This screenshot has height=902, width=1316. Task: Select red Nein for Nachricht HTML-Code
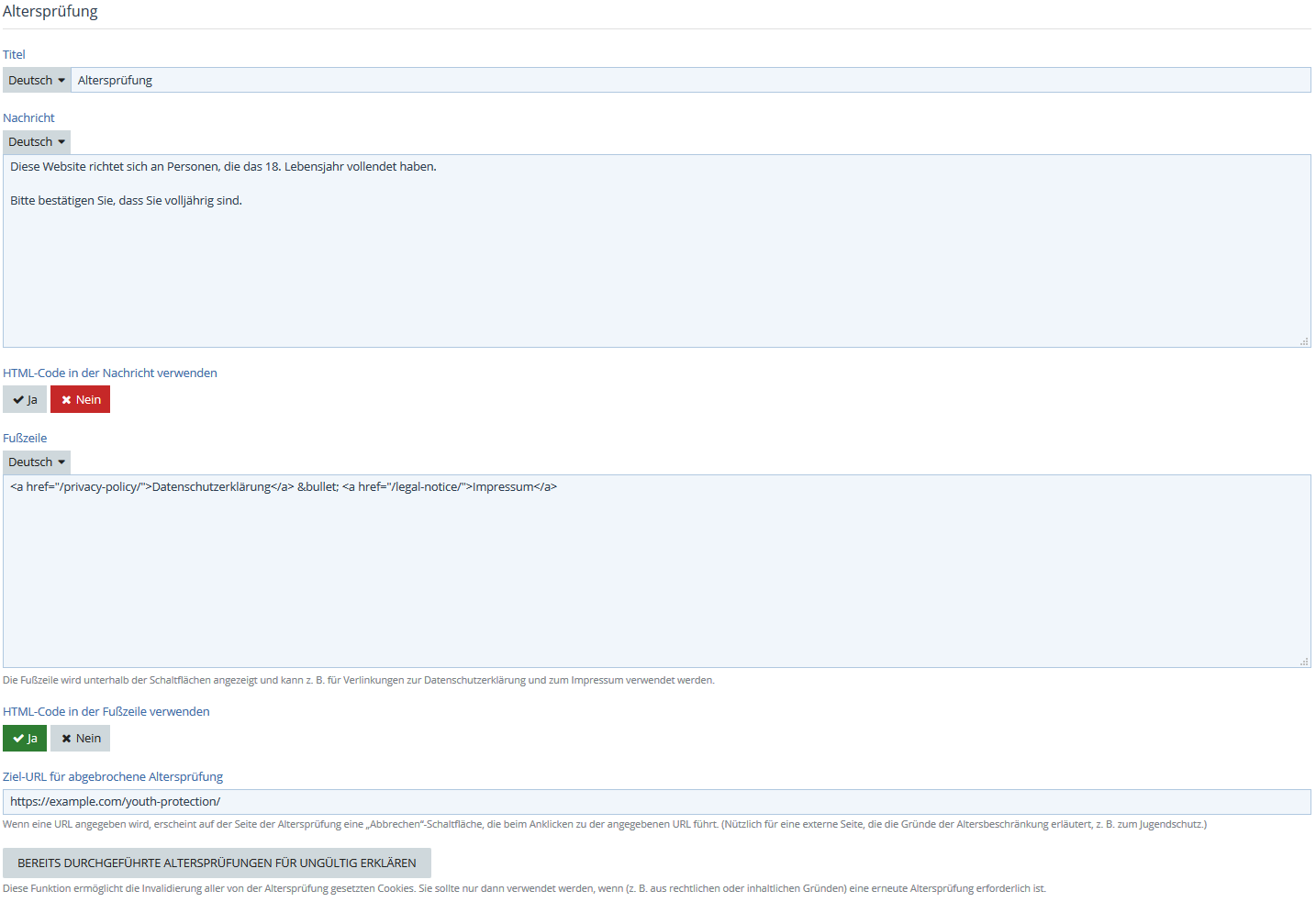[81, 400]
